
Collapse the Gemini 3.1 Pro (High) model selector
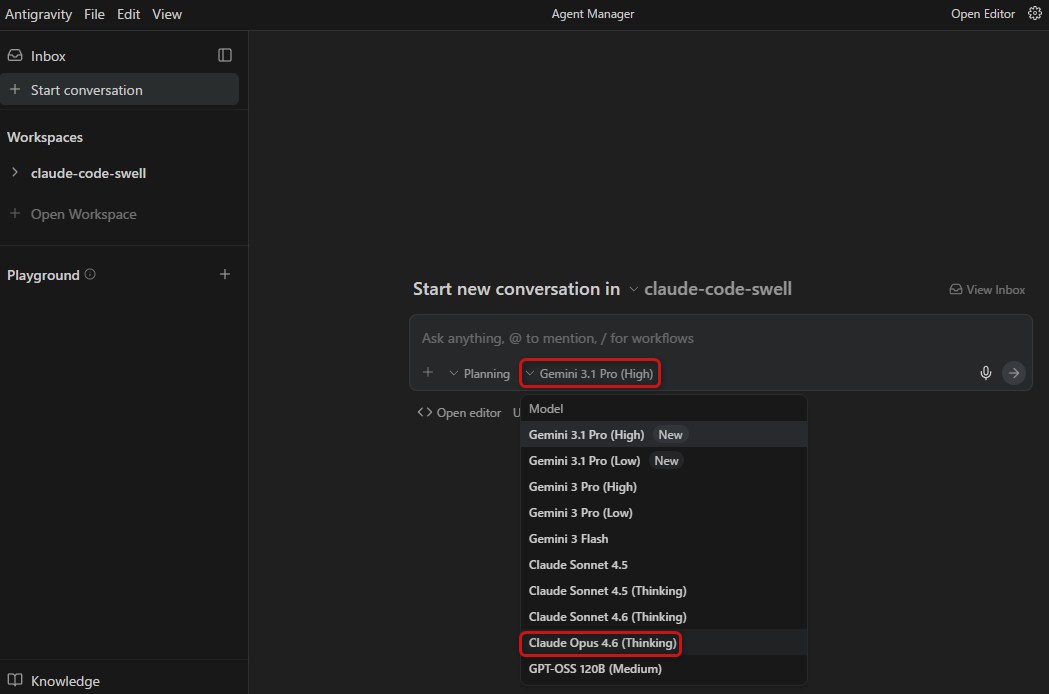coord(590,373)
